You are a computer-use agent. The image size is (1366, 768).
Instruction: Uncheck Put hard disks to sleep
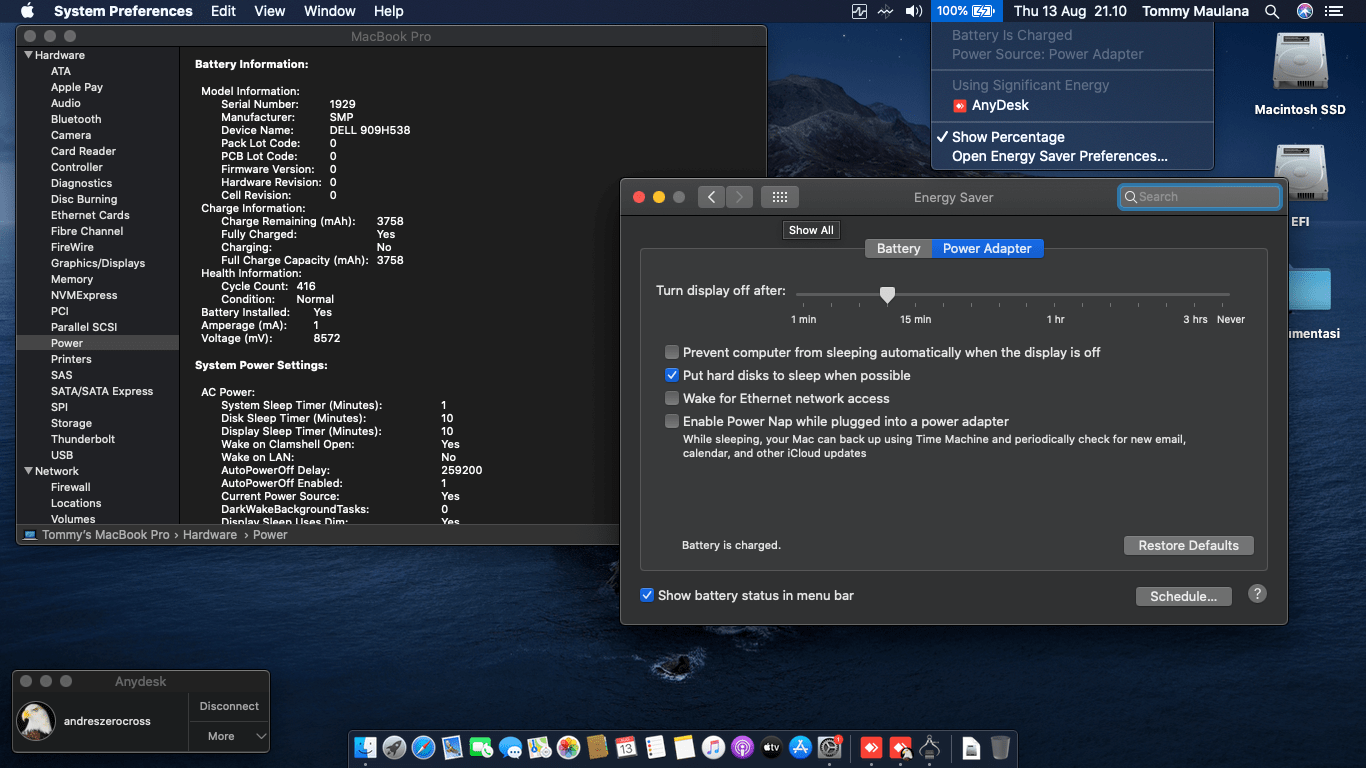(673, 375)
